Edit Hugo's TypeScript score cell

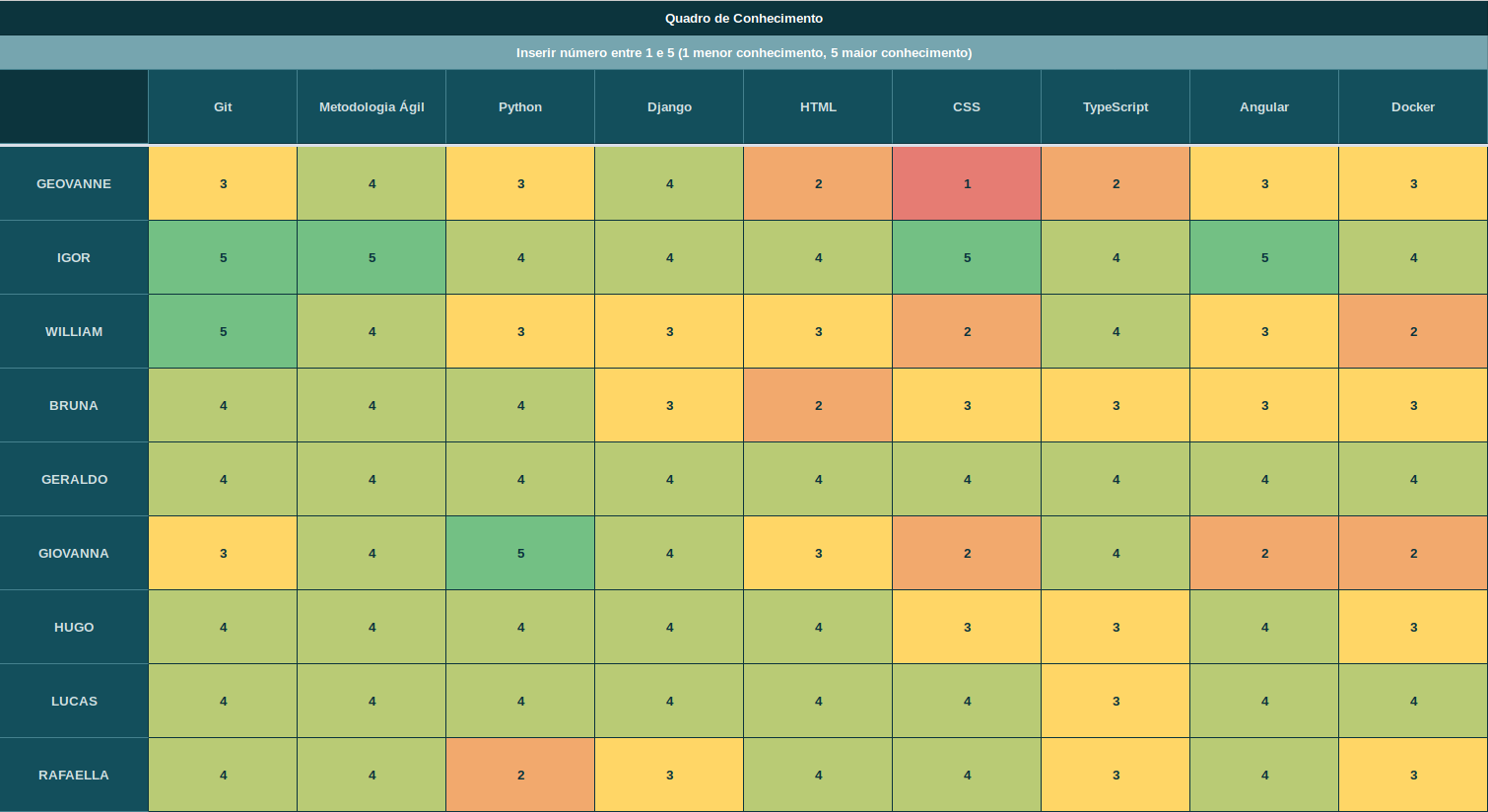[1116, 627]
